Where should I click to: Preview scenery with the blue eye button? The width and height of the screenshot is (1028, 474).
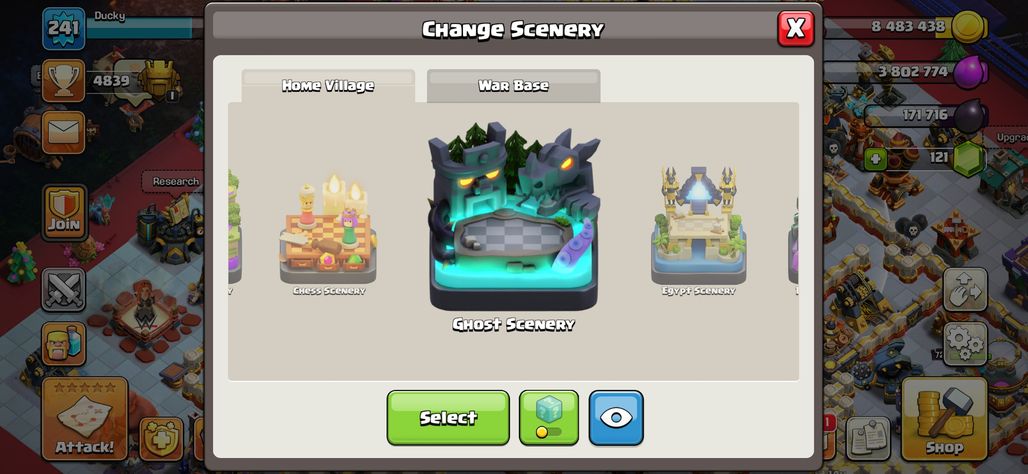tap(616, 418)
